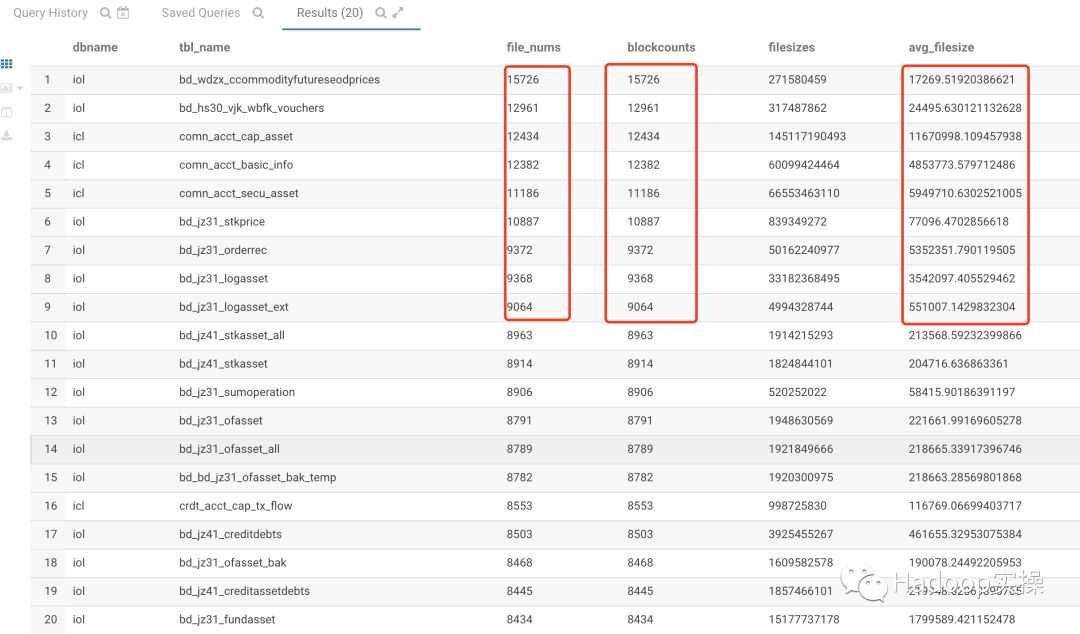The image size is (1080, 634).
Task: Click the search icon beside Query History
Action: [105, 14]
